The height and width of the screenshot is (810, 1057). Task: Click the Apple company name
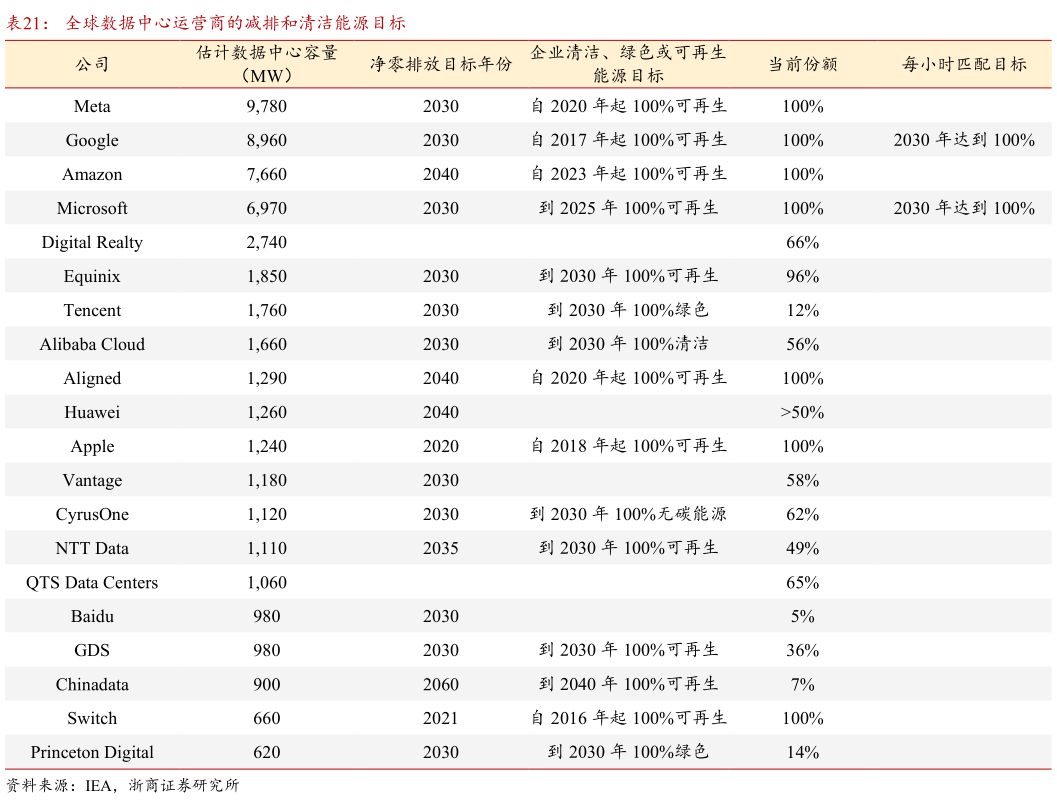tap(92, 447)
